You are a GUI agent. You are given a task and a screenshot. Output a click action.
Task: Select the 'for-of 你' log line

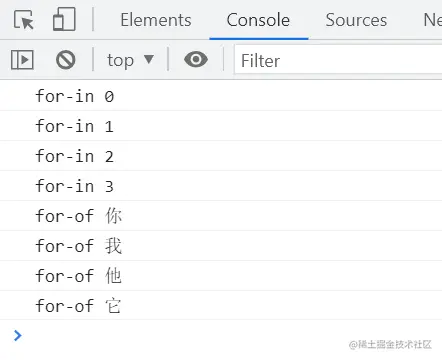tap(221, 216)
